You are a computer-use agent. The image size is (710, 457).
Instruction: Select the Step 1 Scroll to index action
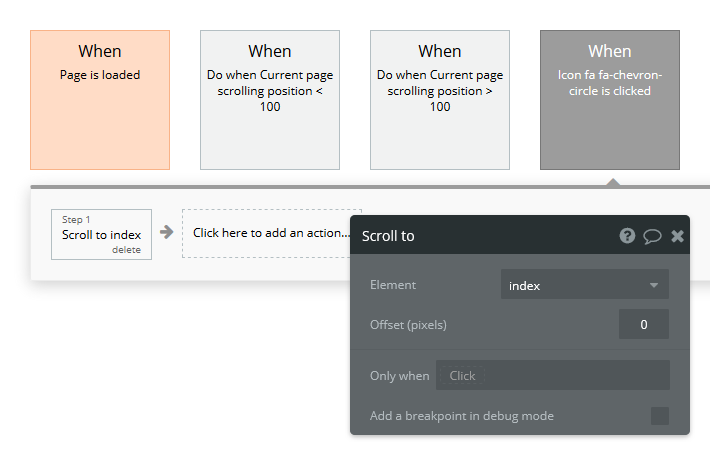click(101, 234)
